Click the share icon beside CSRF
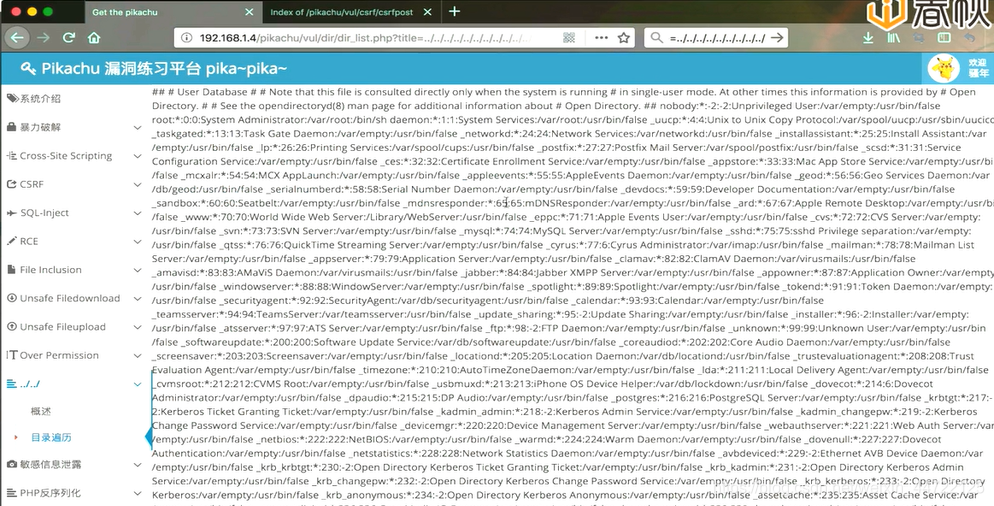The height and width of the screenshot is (506, 994). coord(11,184)
